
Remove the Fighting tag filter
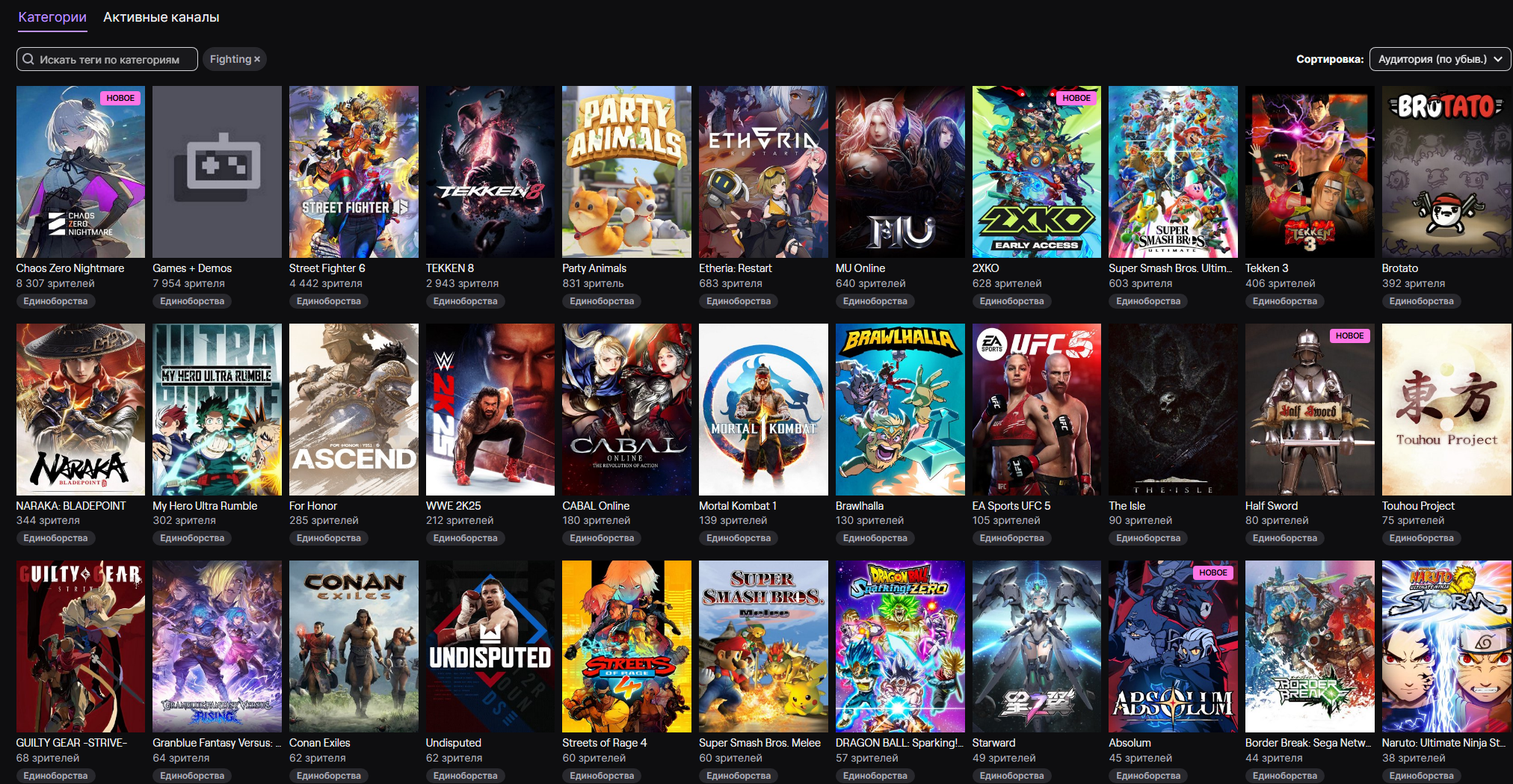257,59
